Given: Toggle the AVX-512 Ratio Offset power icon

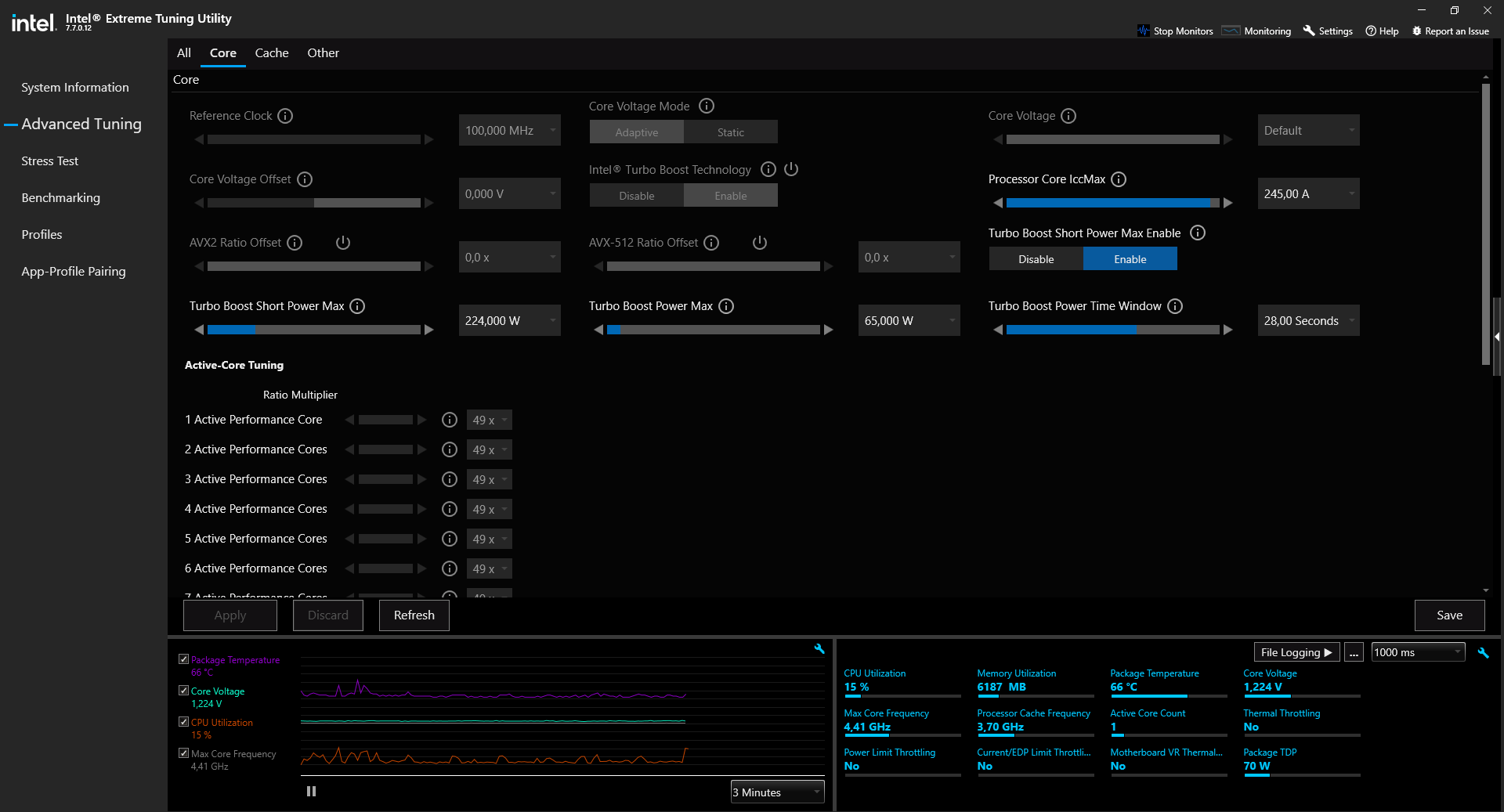Looking at the screenshot, I should (x=760, y=243).
